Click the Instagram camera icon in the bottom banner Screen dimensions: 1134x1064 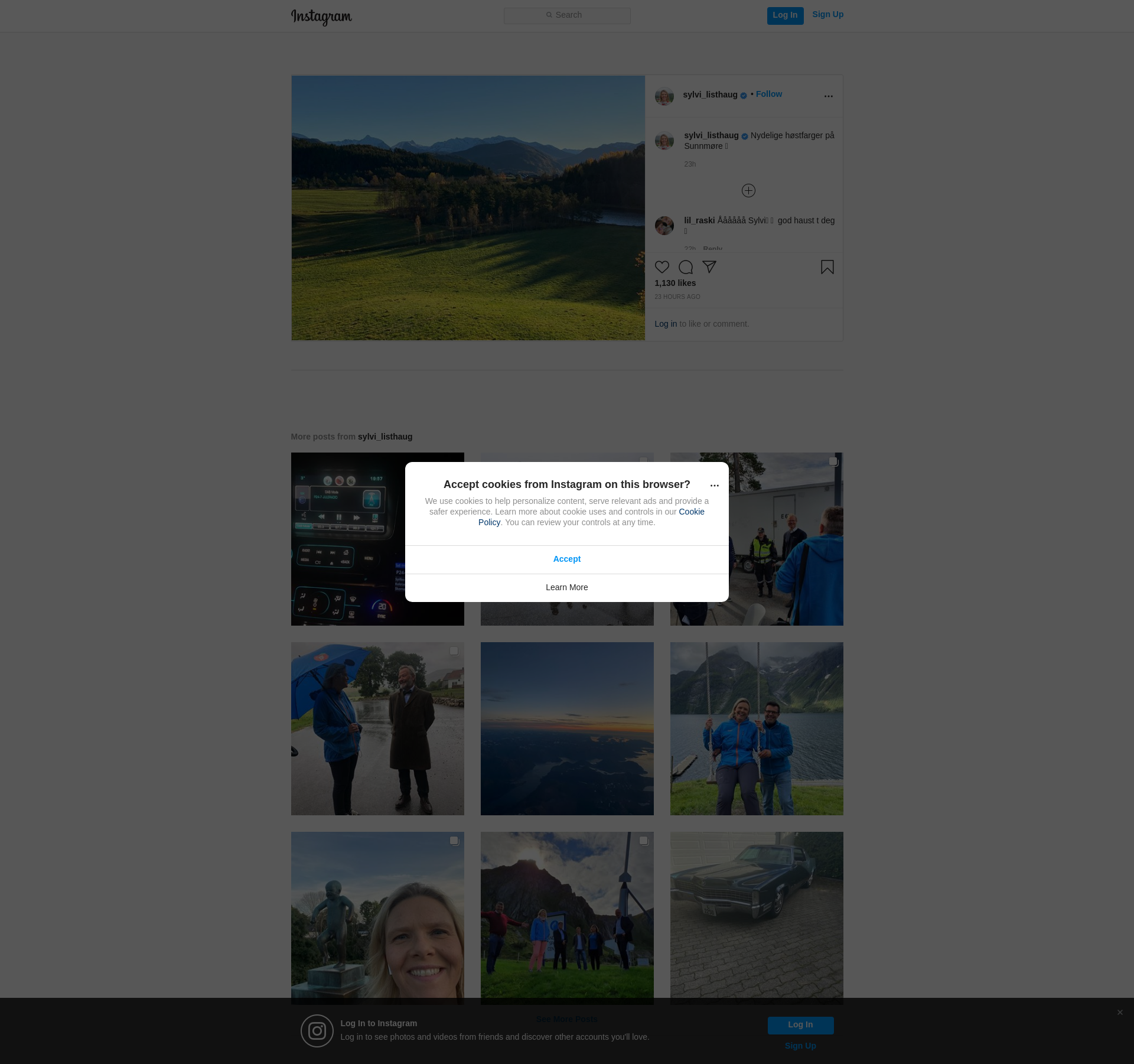point(317,1031)
